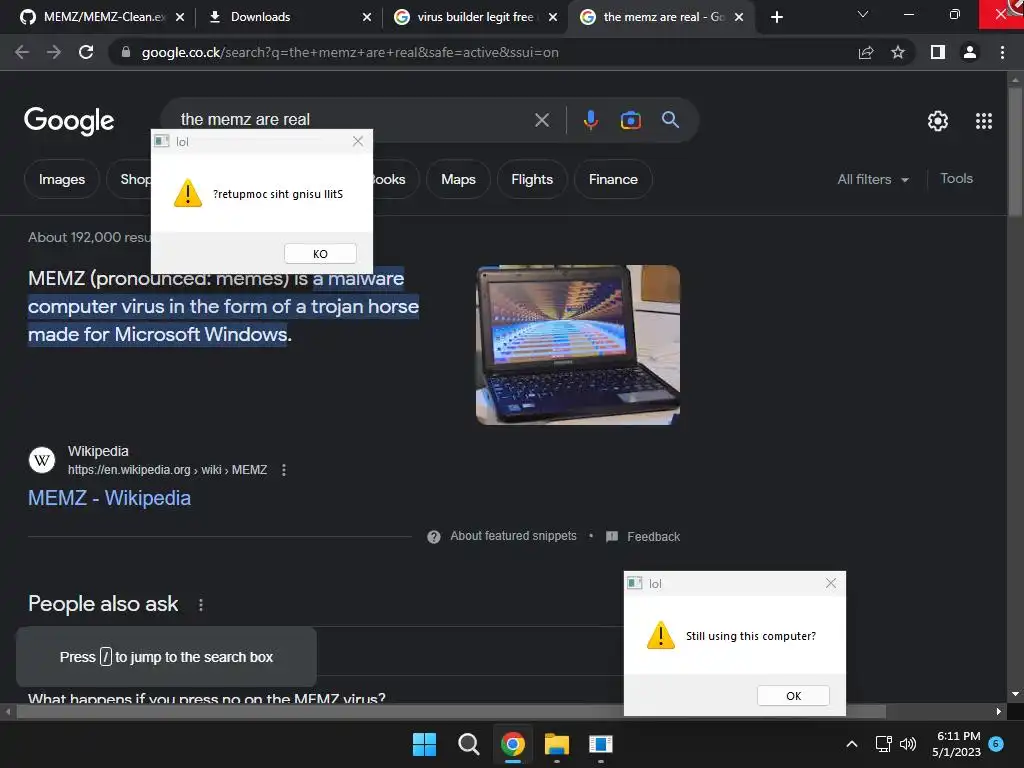Clear the Google search query
Image resolution: width=1024 pixels, height=768 pixels.
pyautogui.click(x=542, y=120)
